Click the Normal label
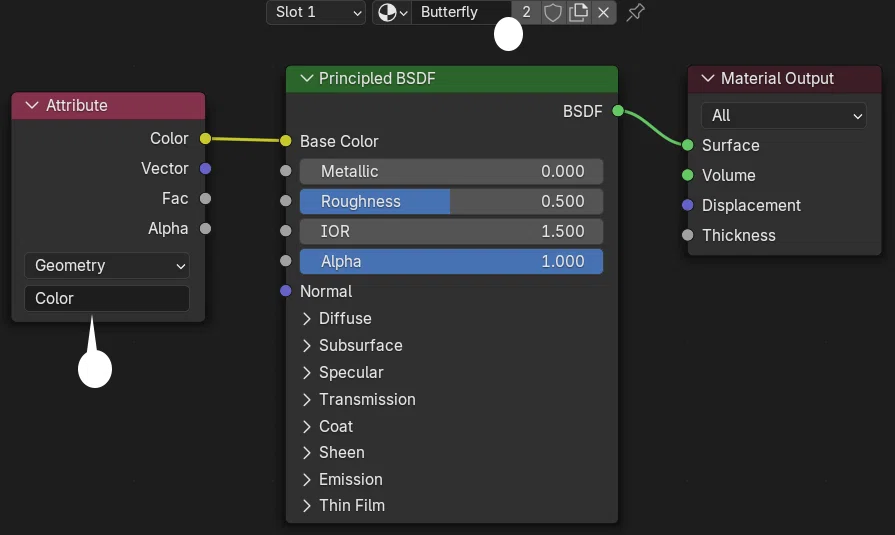The image size is (895, 535). [326, 292]
